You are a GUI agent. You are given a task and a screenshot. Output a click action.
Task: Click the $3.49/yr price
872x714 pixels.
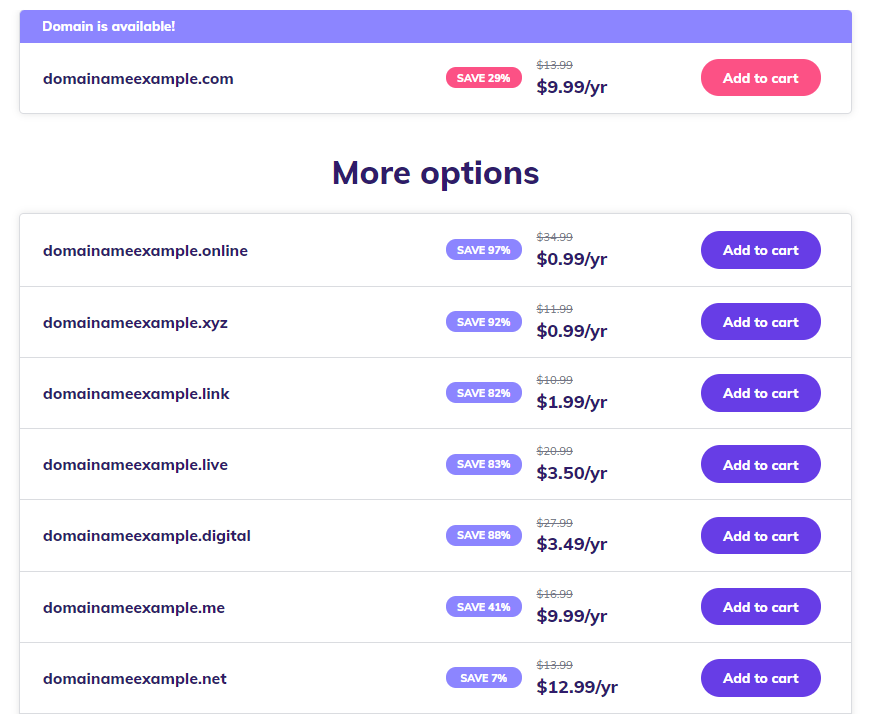click(x=571, y=544)
